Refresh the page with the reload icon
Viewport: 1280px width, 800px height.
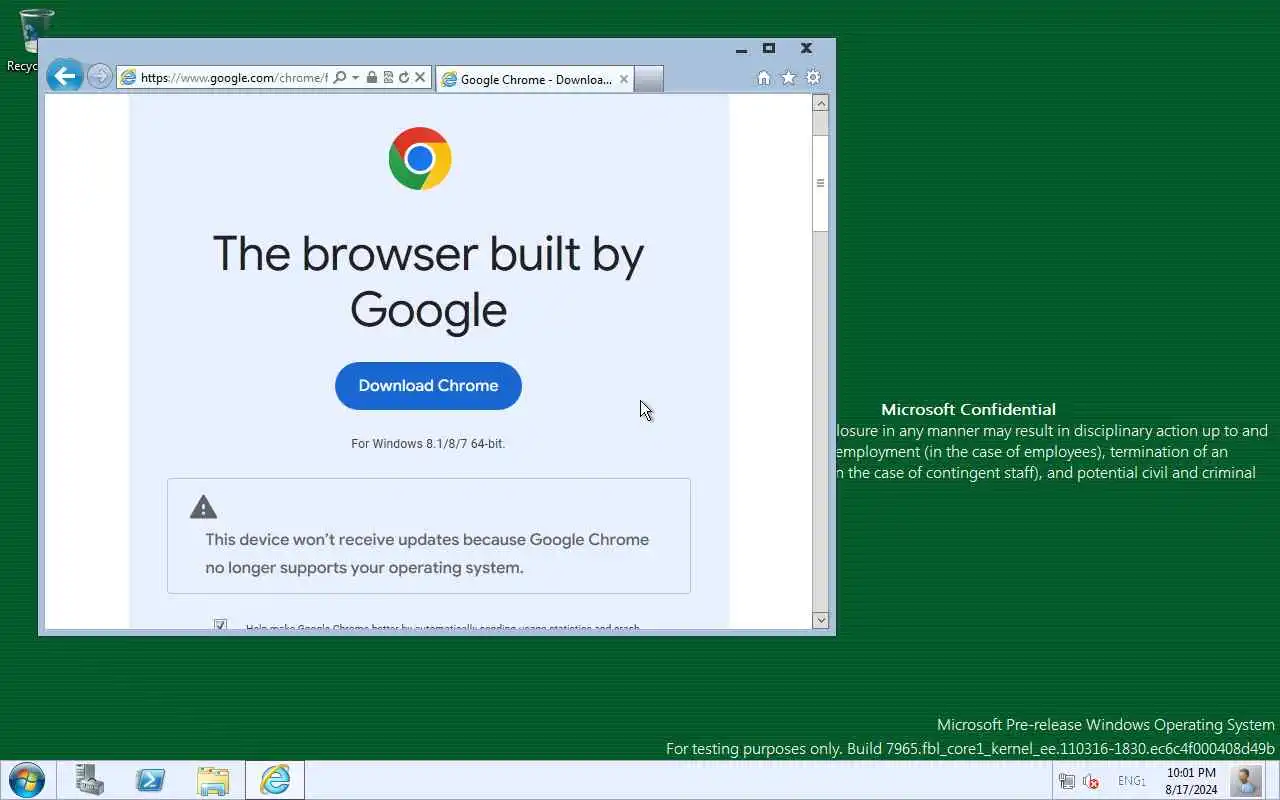(404, 77)
